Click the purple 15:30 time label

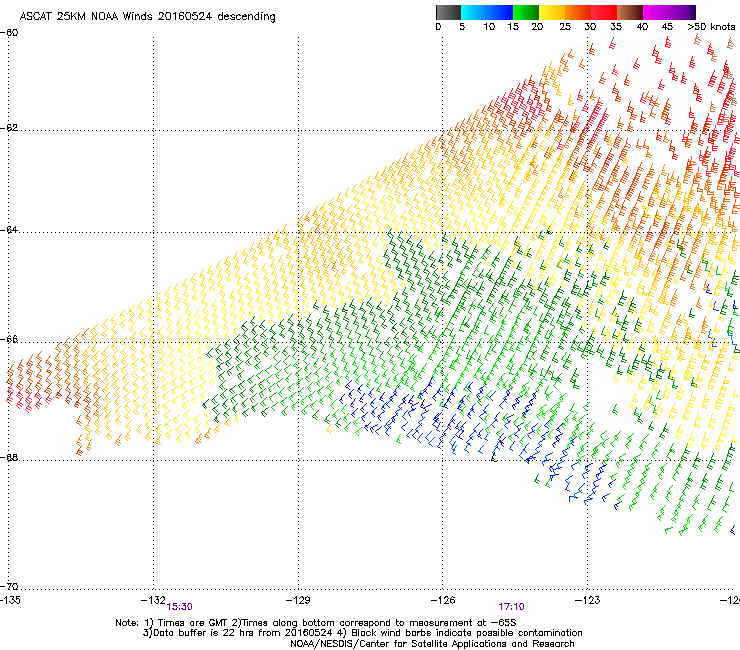(x=179, y=607)
